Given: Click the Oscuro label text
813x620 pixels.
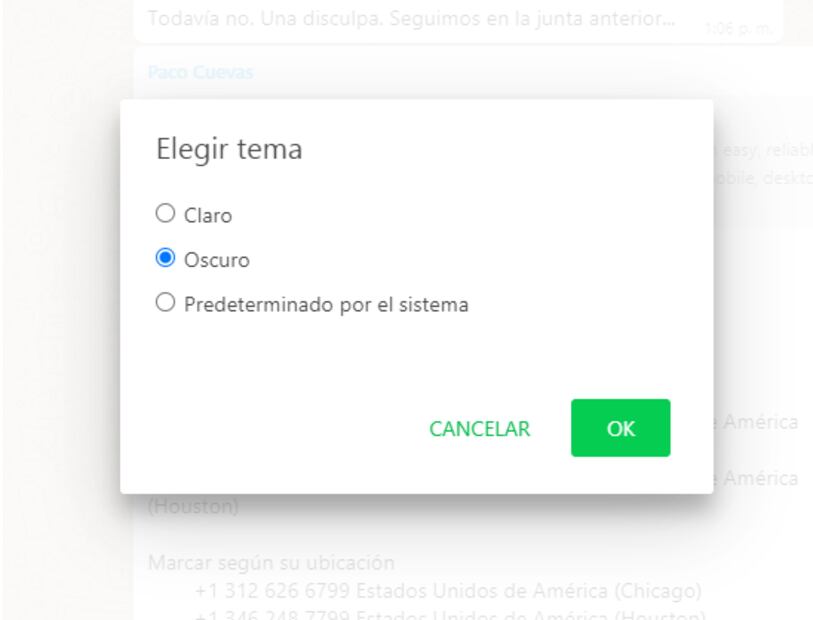Looking at the screenshot, I should 217,260.
